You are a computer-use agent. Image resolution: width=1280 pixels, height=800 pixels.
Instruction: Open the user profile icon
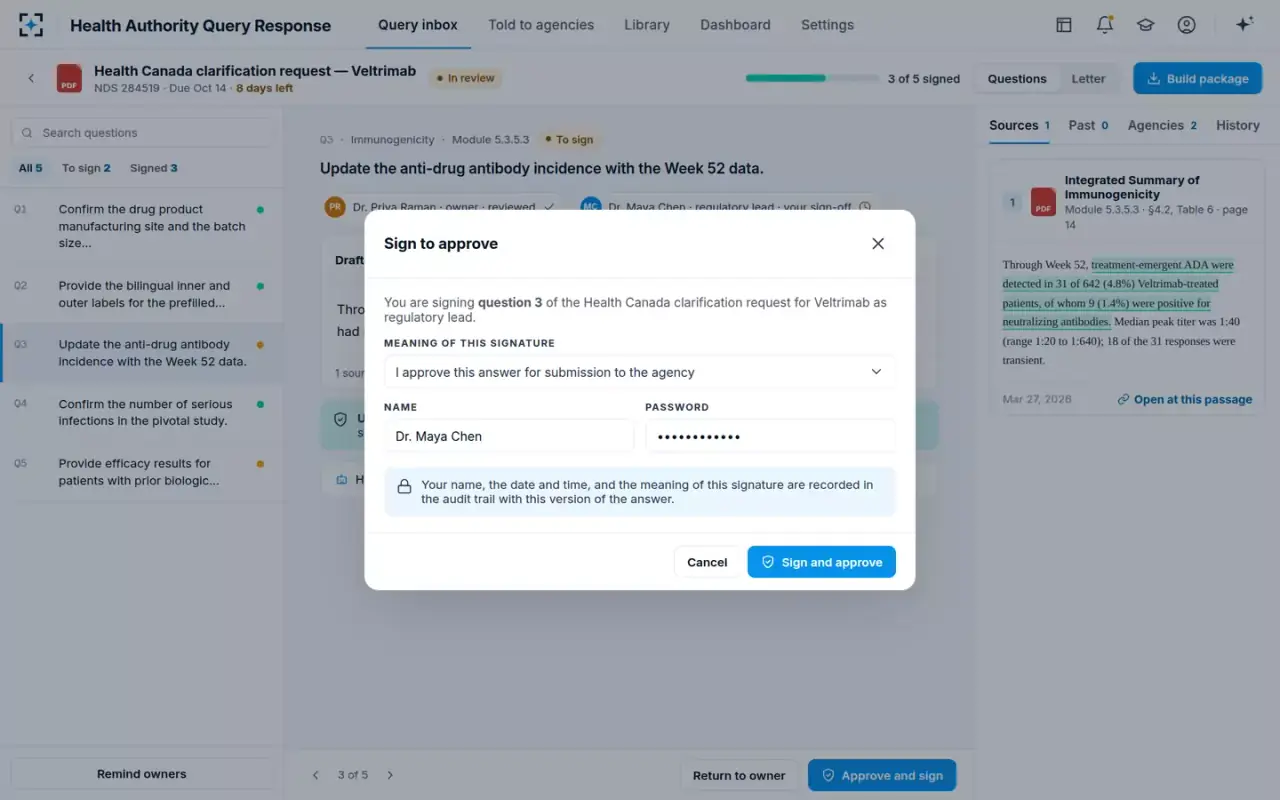[1186, 25]
